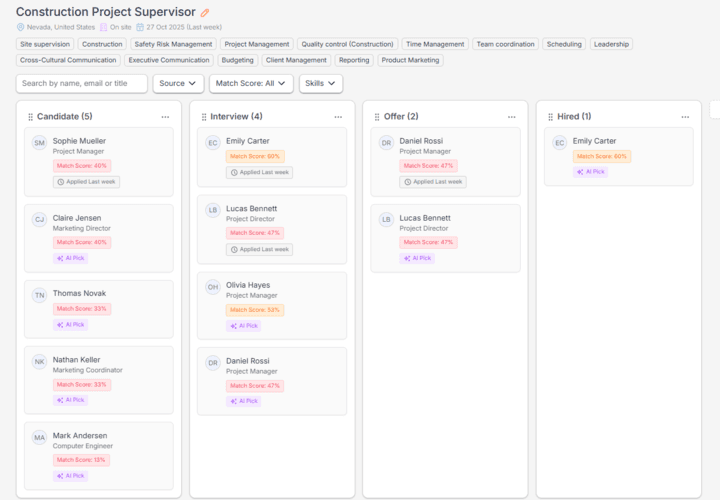Click the AI Pick badge on Mark Andersen's card
This screenshot has height=500, width=720.
pos(71,476)
